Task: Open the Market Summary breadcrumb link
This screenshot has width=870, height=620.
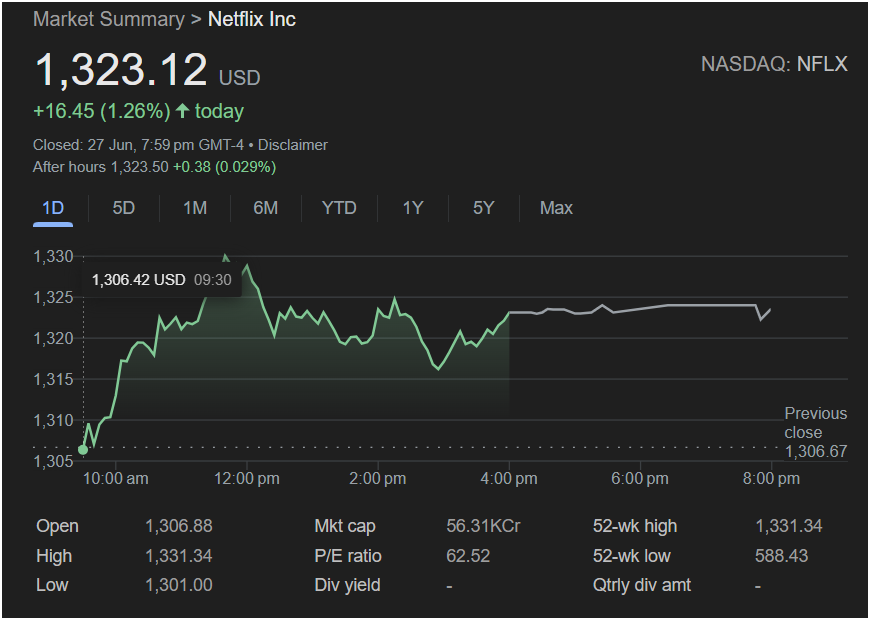Action: [x=109, y=19]
